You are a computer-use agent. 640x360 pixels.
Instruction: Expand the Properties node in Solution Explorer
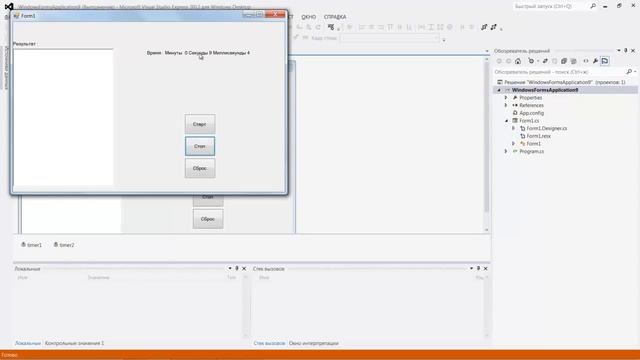tap(506, 98)
